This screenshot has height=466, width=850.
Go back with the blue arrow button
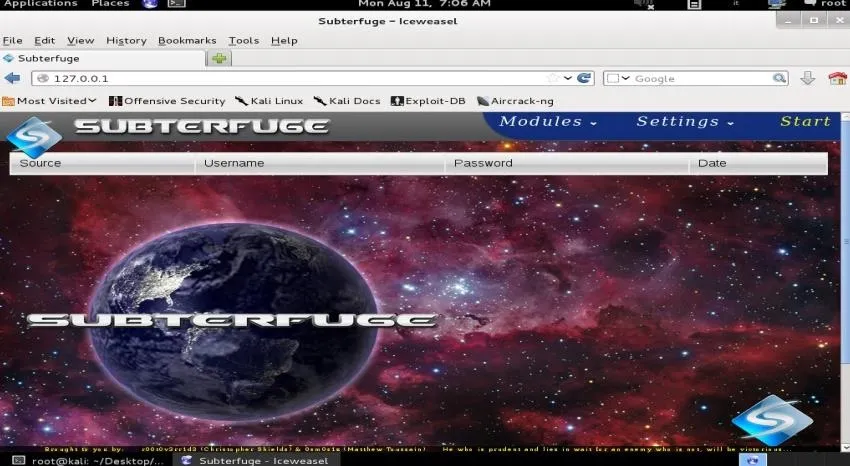coord(12,79)
